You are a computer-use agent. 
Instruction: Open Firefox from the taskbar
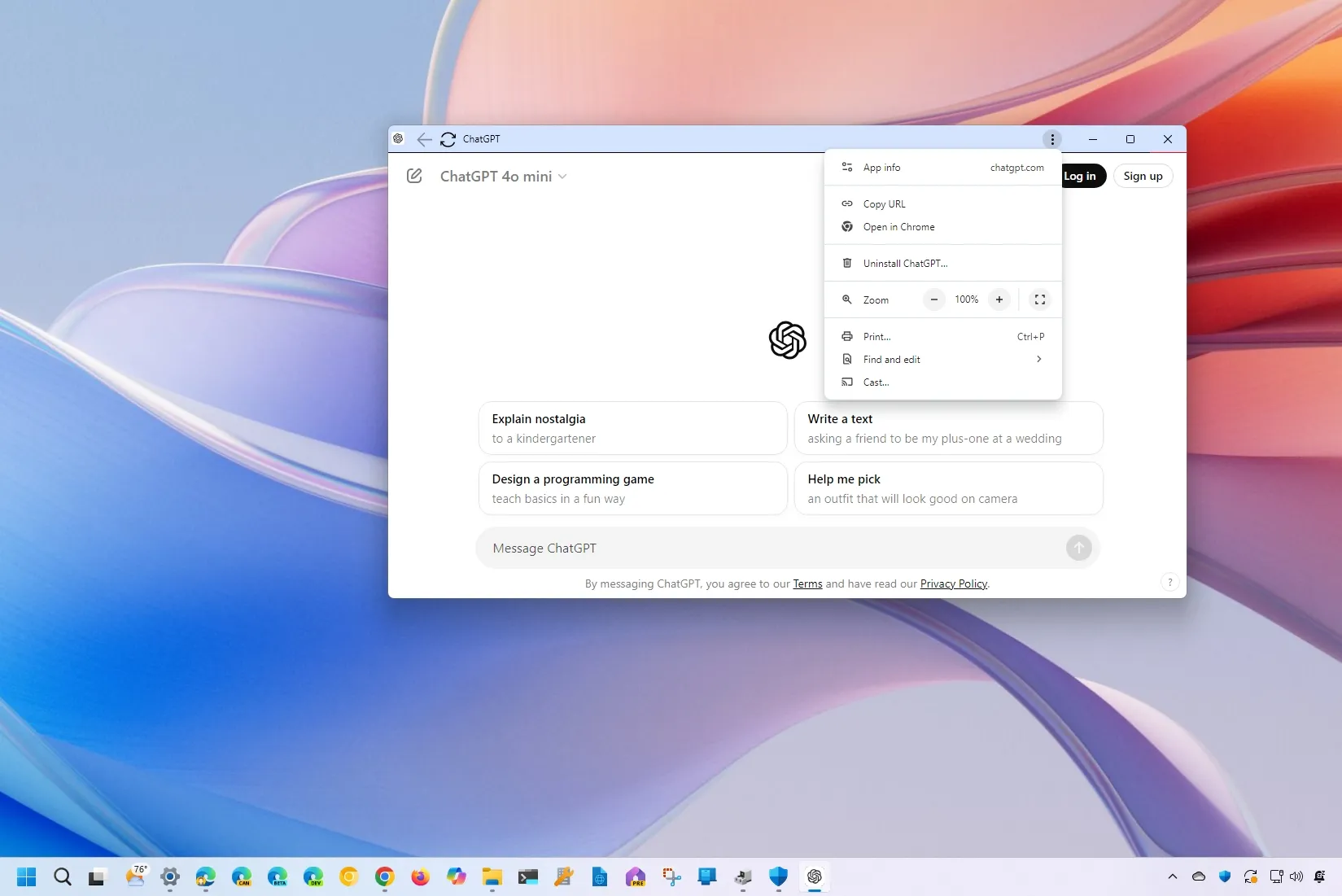point(421,876)
